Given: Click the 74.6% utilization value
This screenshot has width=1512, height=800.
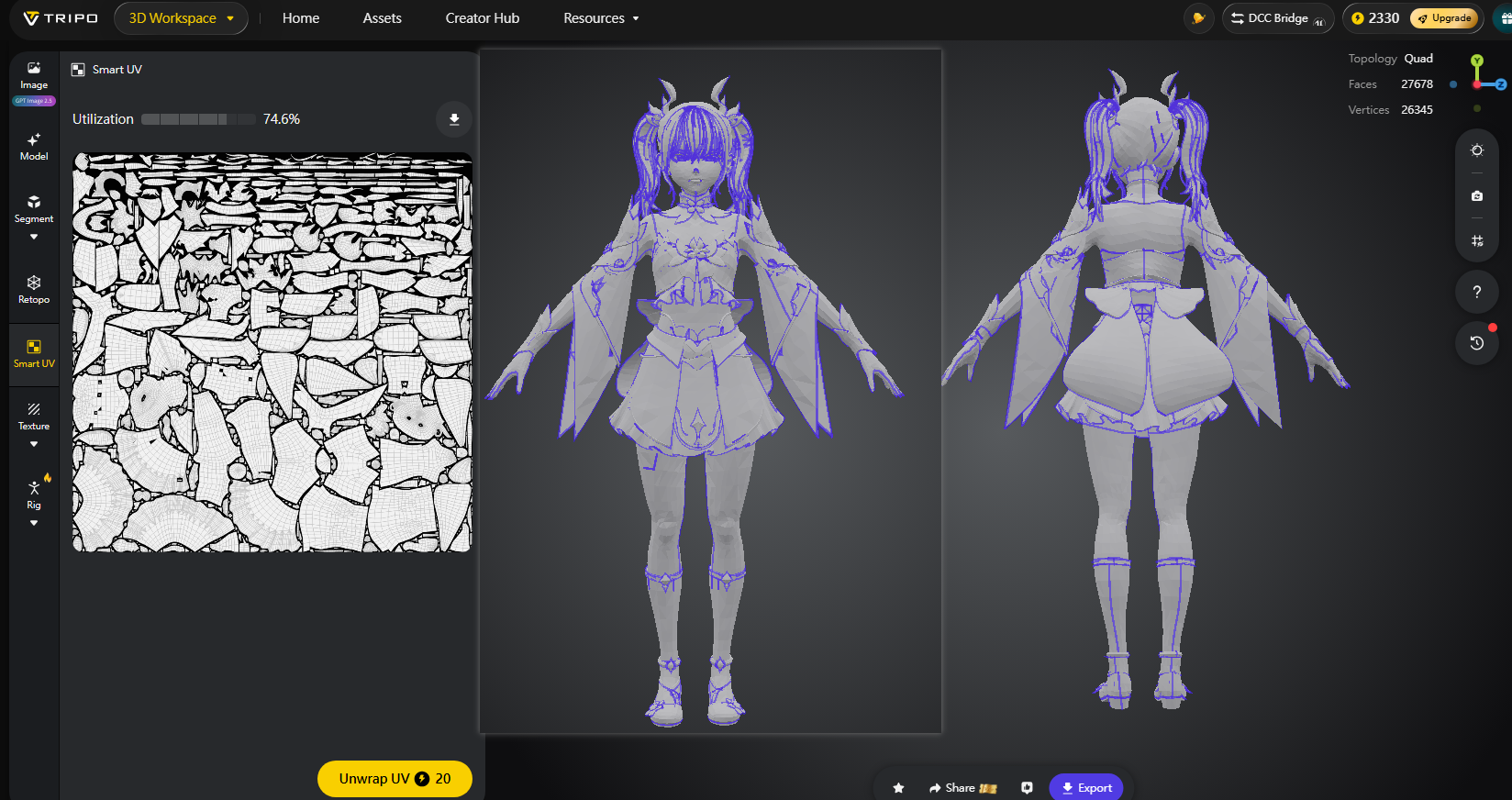Looking at the screenshot, I should 282,119.
